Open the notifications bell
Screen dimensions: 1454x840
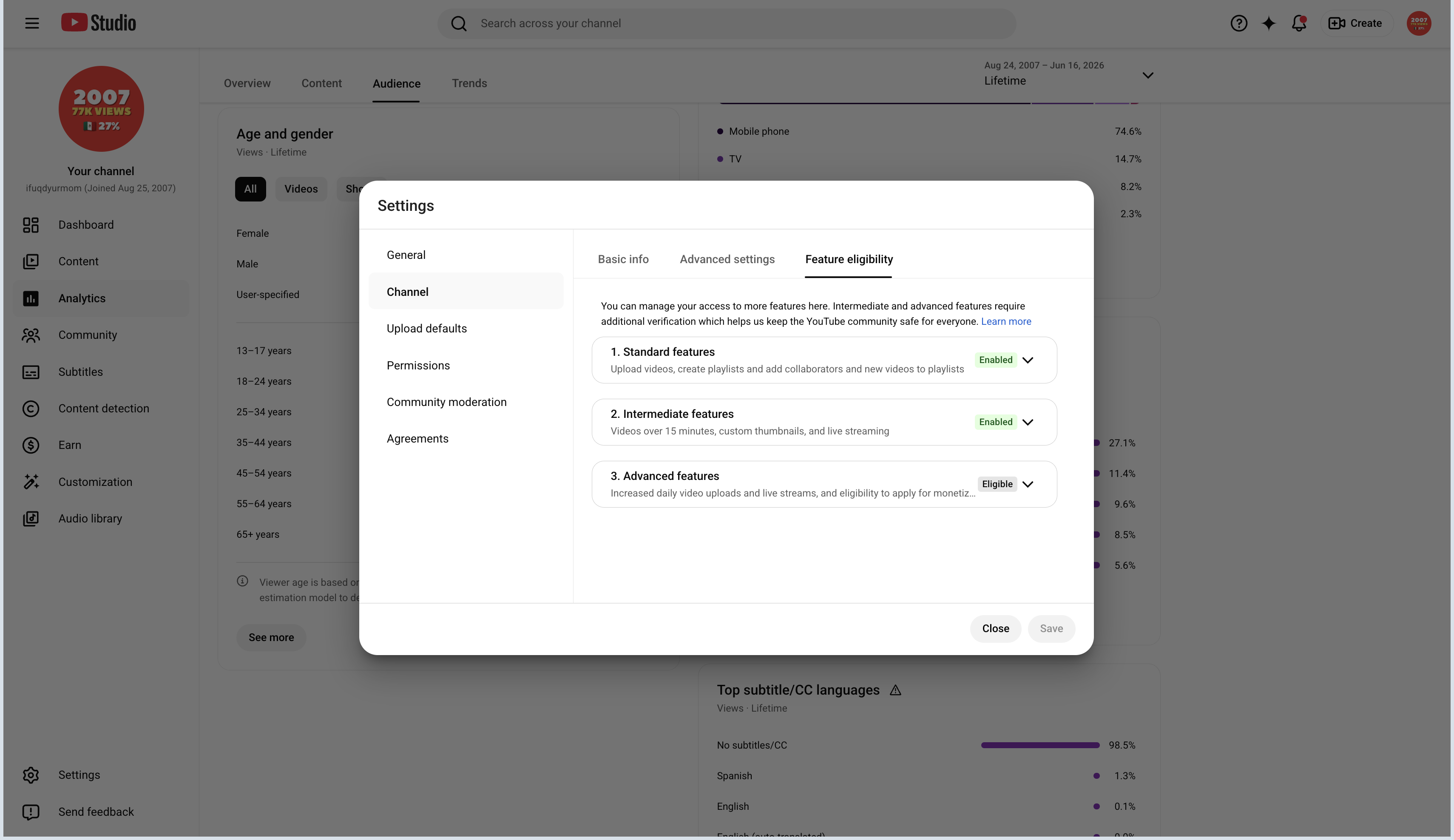1299,23
